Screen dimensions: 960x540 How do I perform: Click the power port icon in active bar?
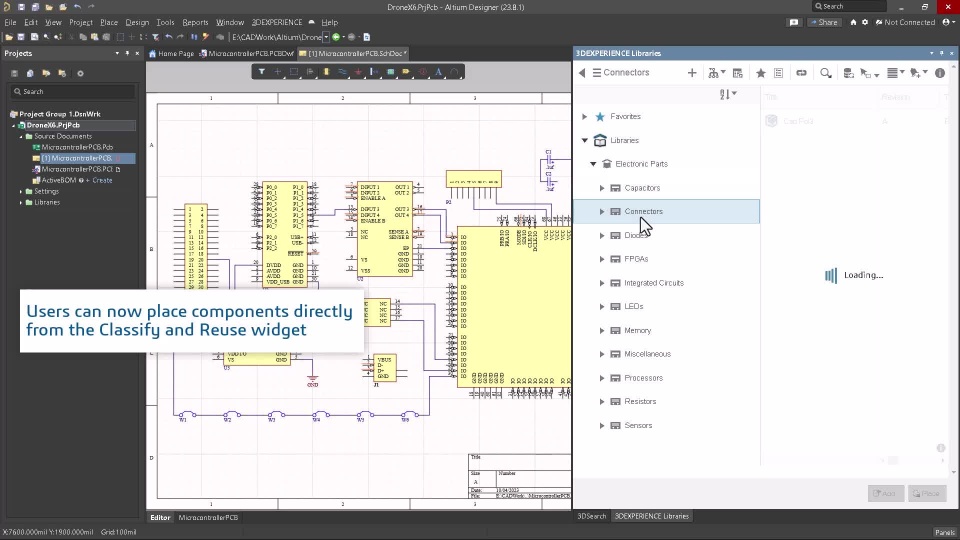tap(358, 72)
